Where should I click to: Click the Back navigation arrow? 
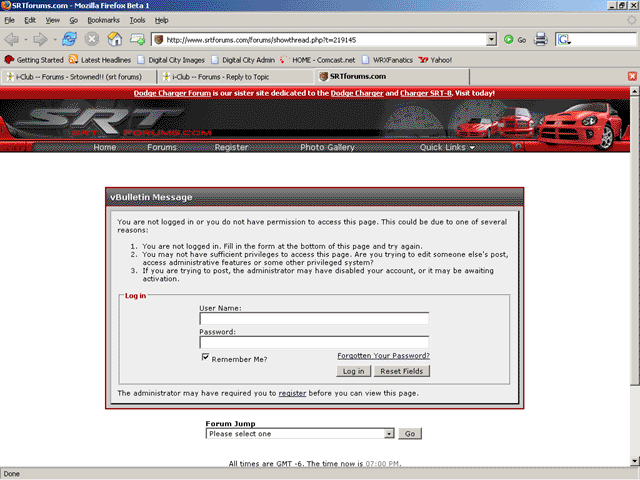pos(14,39)
